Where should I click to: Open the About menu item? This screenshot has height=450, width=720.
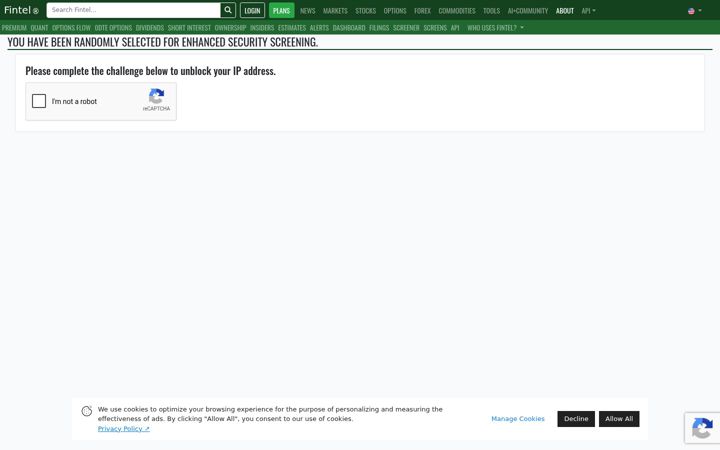point(565,11)
